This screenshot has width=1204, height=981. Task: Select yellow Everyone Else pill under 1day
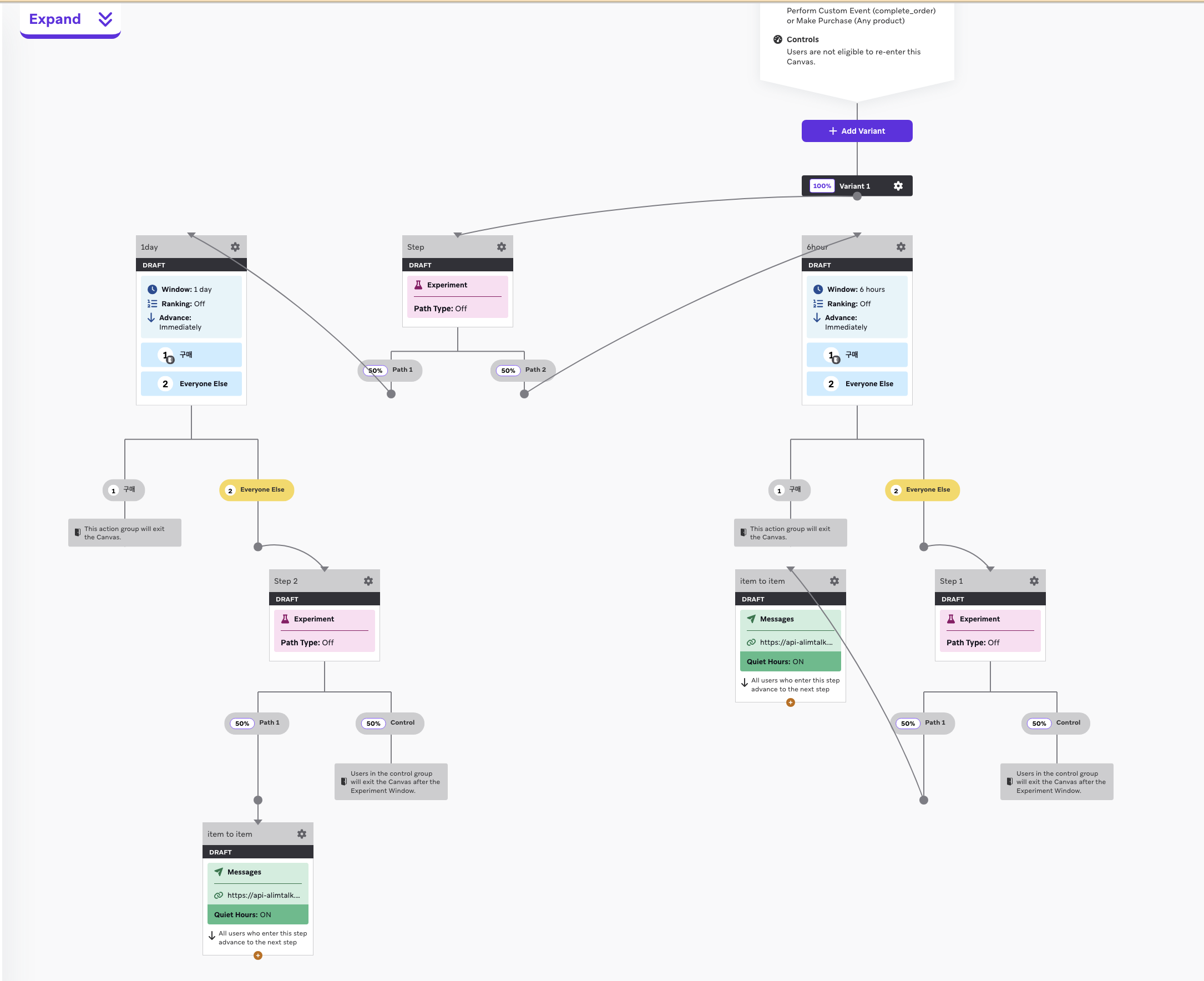click(x=256, y=490)
